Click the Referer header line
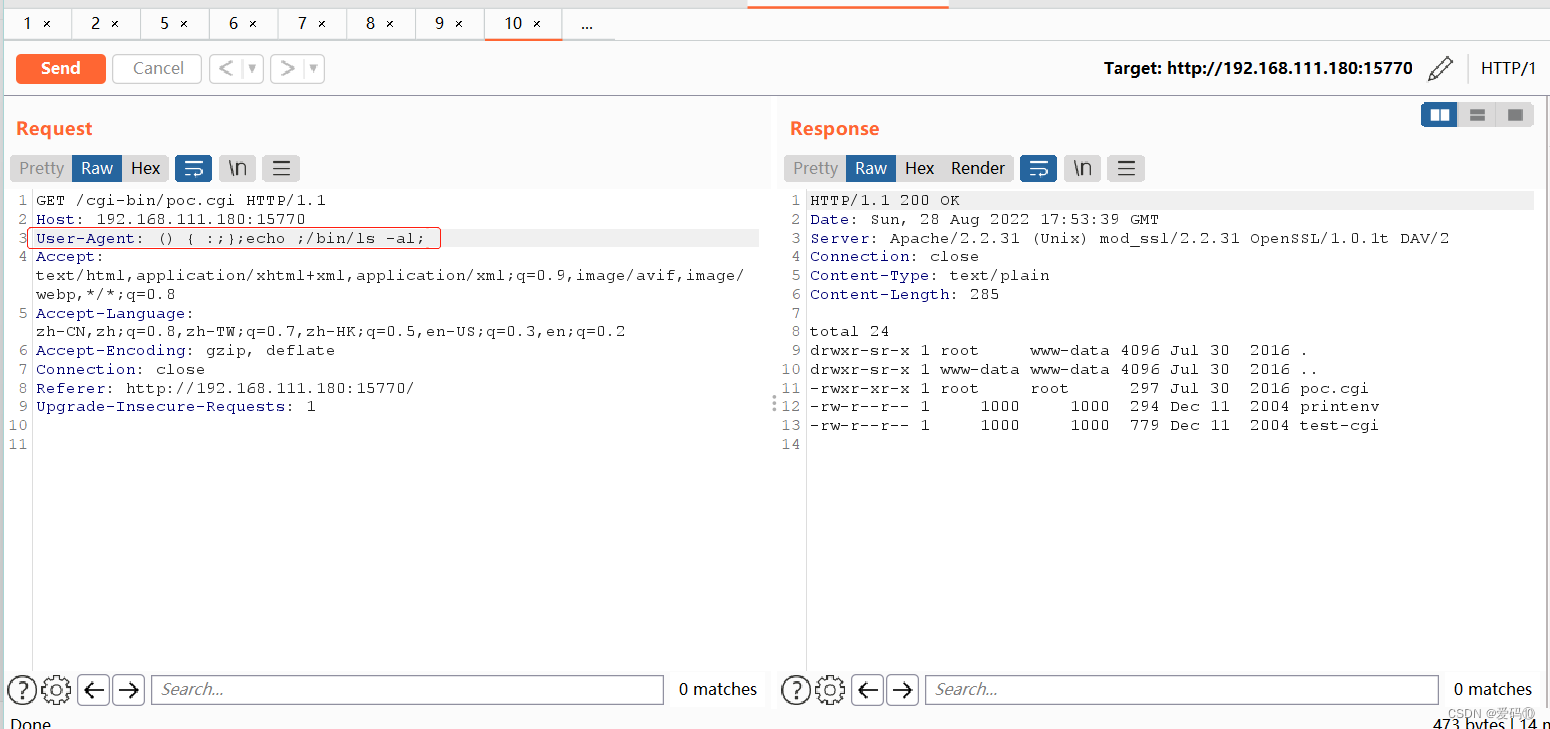 click(225, 388)
